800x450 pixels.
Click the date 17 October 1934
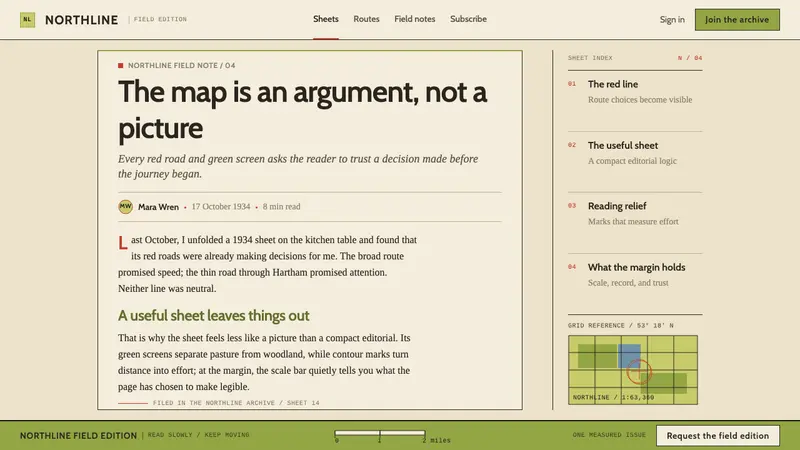pyautogui.click(x=221, y=207)
